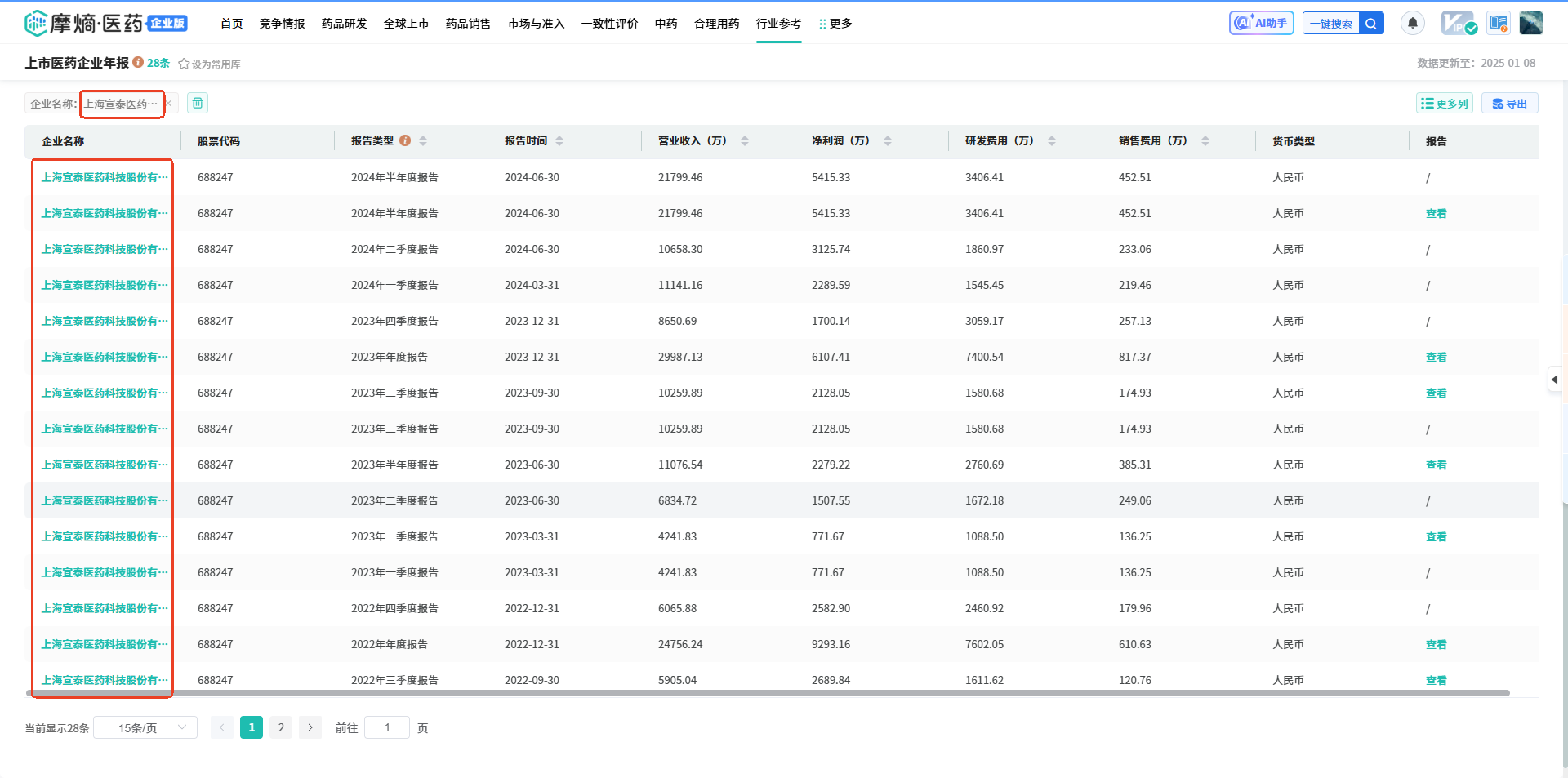View report for the 2024-06-30 半年度报告 row with 查看

(x=1437, y=213)
